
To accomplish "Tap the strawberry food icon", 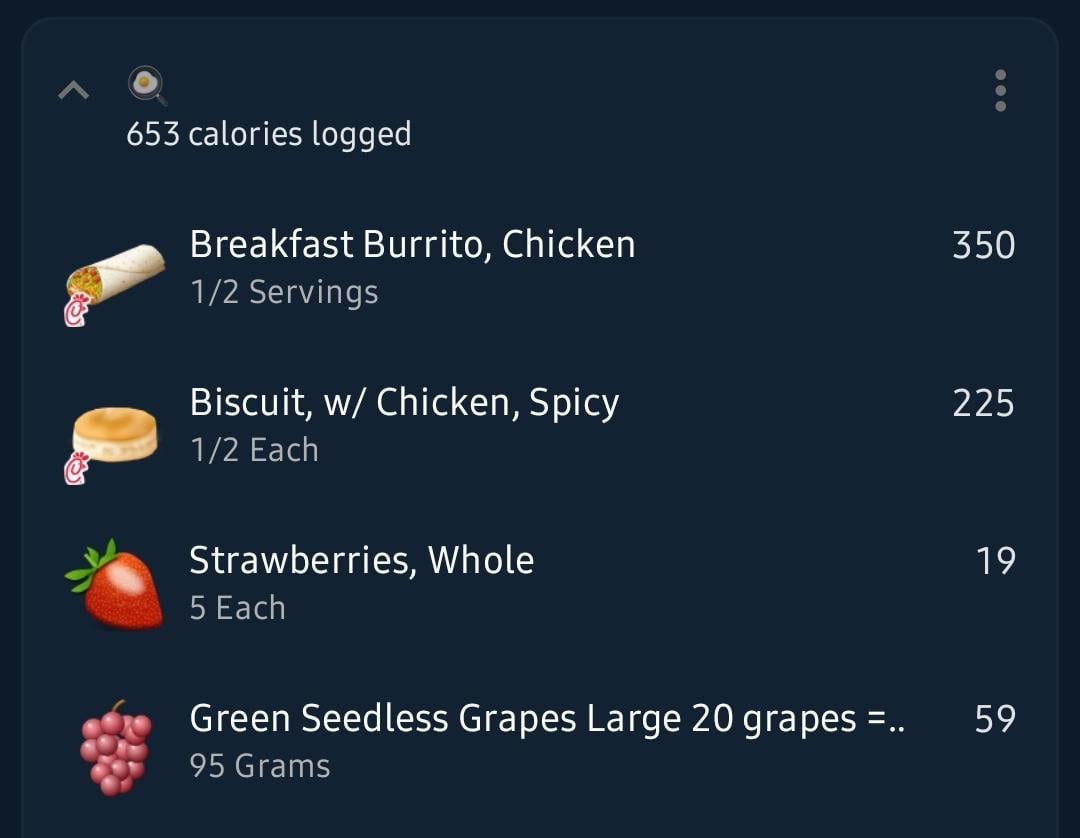I will [114, 585].
